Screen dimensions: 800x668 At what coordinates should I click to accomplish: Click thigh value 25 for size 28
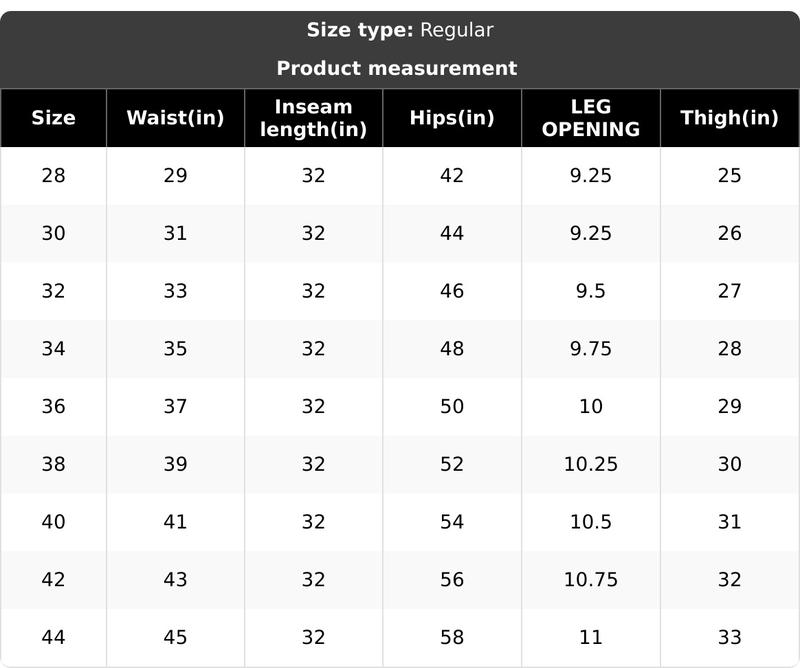729,175
